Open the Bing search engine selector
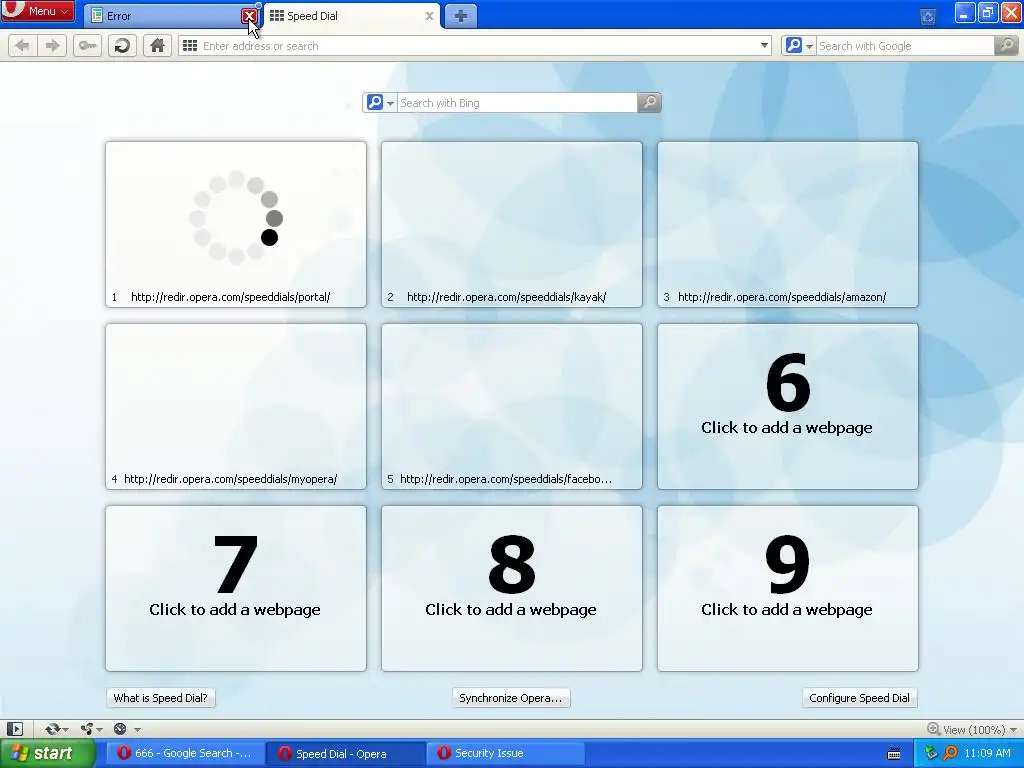 point(381,103)
